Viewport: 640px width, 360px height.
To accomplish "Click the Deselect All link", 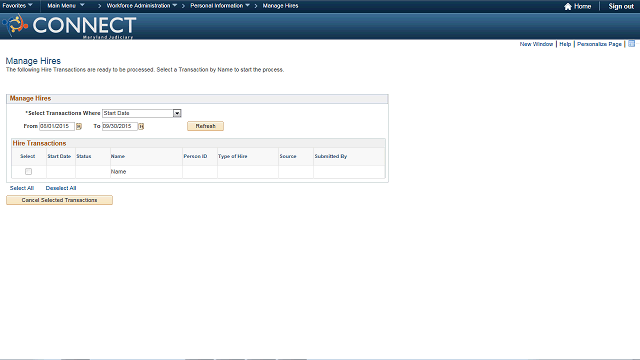I will 61,188.
